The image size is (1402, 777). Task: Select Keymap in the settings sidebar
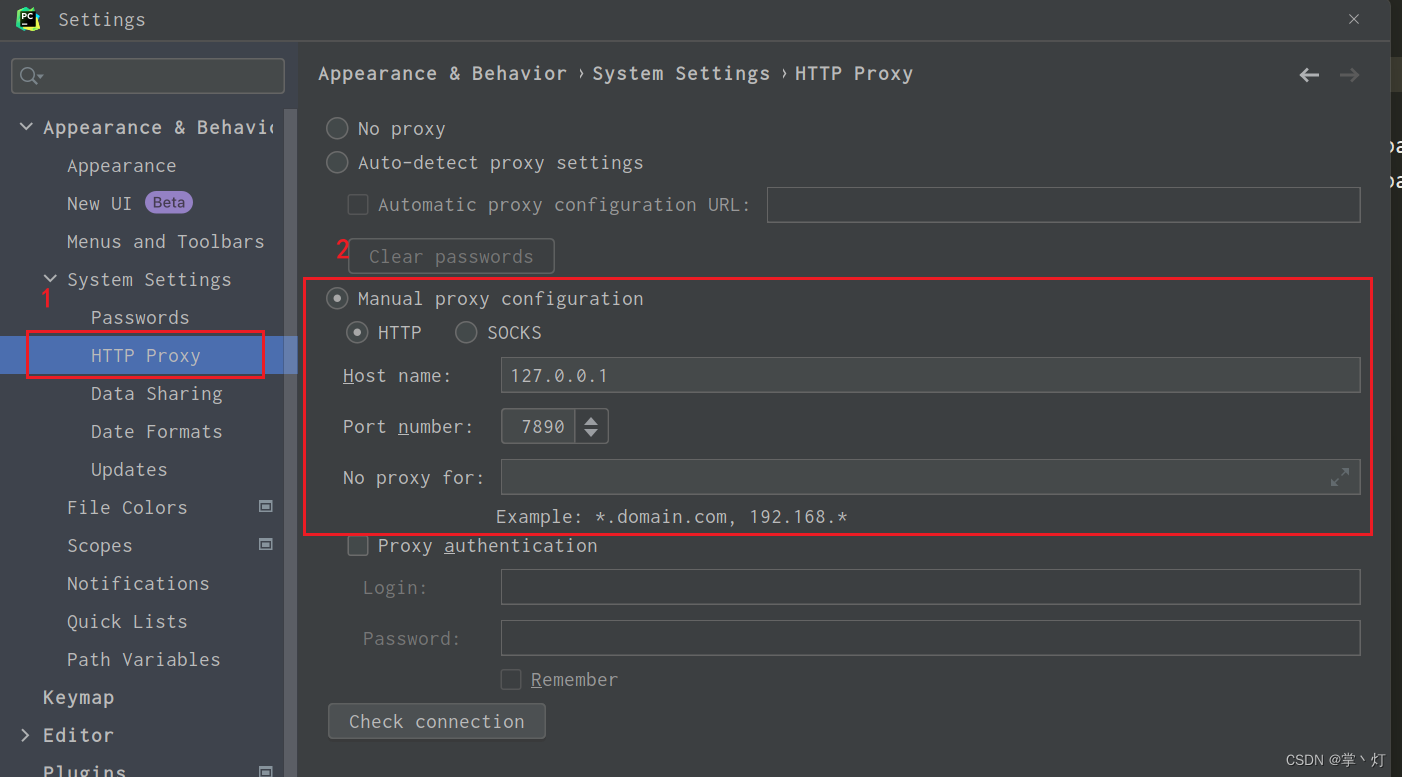[78, 697]
